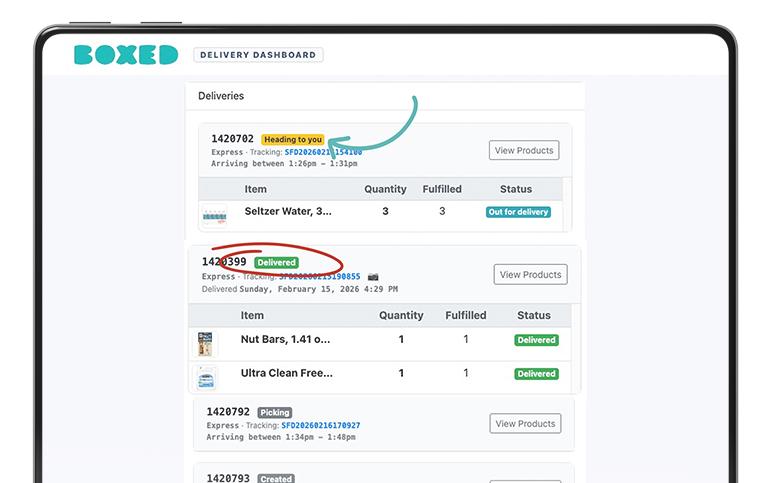
Task: Click Item header in Nut Bars table
Action: [252, 315]
